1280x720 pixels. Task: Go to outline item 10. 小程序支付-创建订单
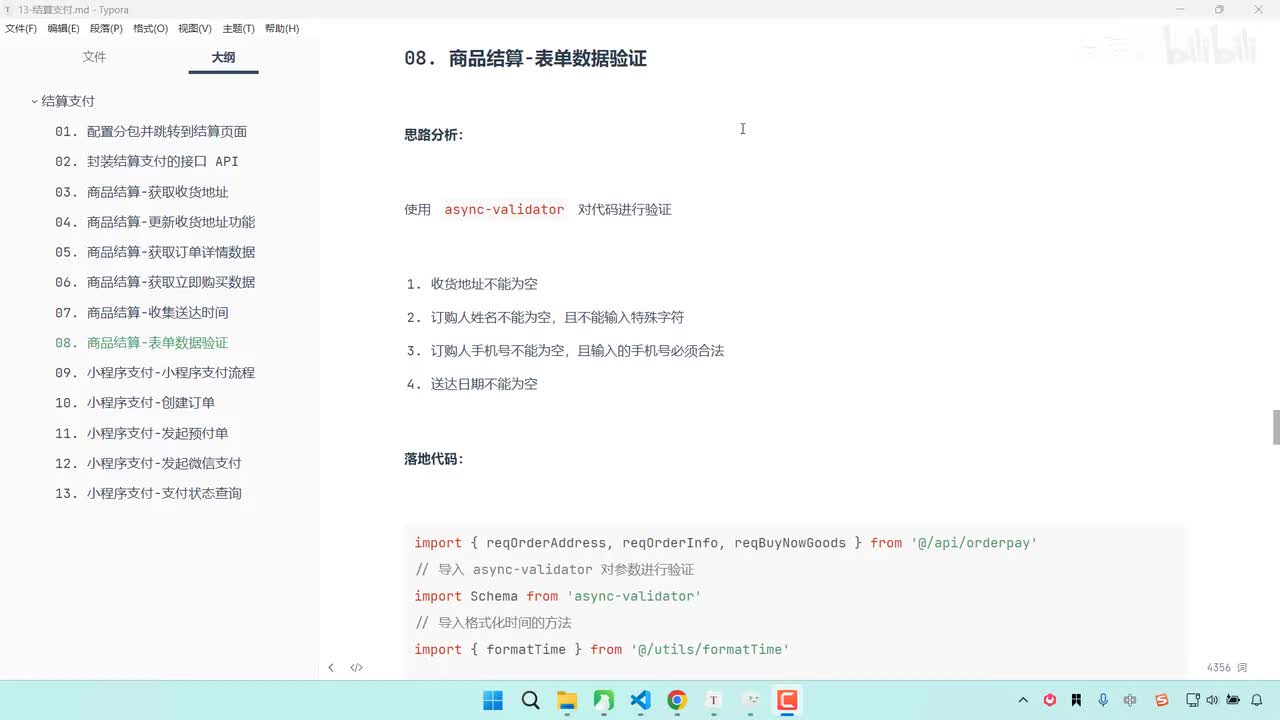click(135, 402)
